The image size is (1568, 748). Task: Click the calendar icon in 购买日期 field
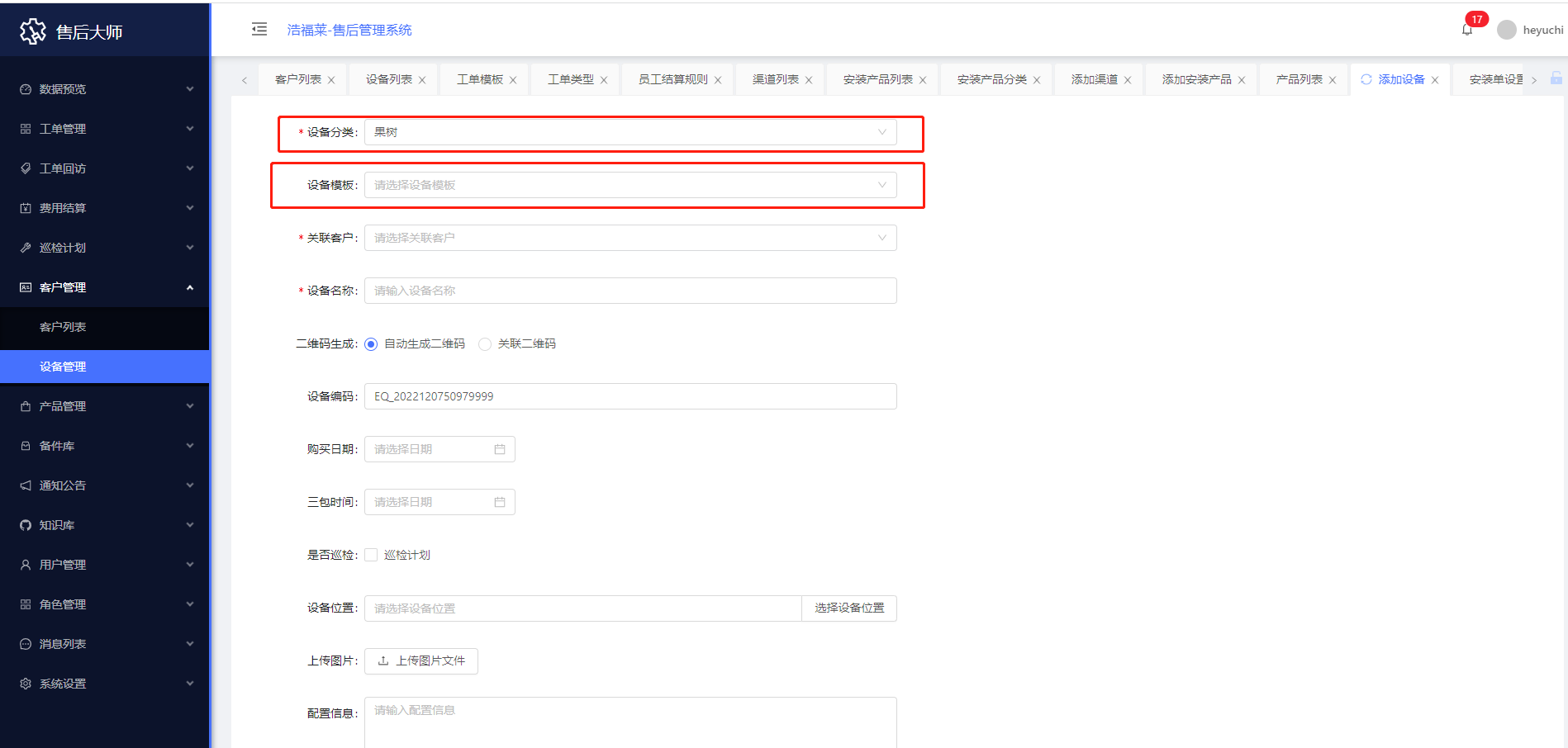click(500, 449)
